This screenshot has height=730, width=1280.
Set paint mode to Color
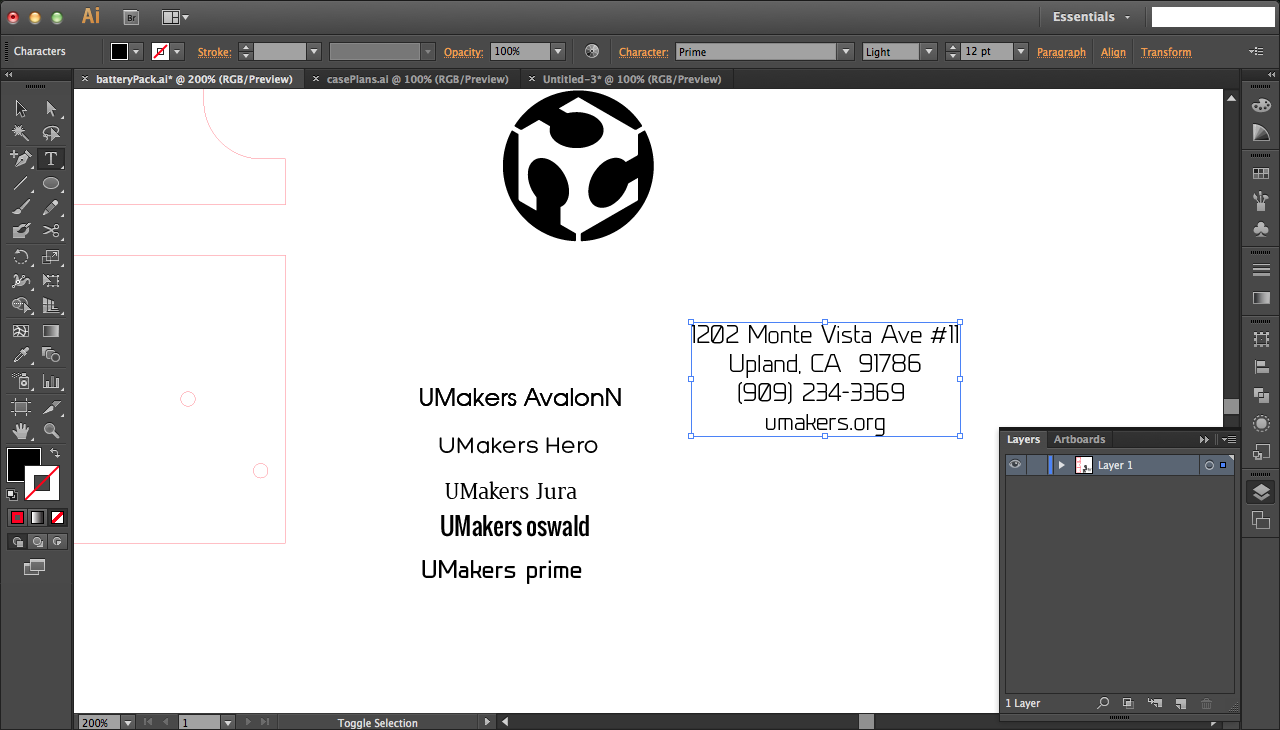pyautogui.click(x=17, y=517)
